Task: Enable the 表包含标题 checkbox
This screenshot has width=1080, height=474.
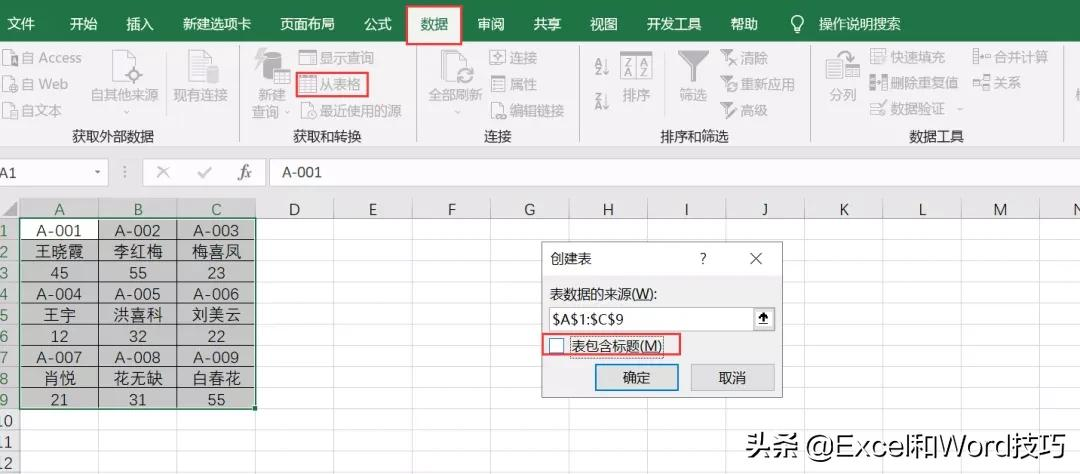Action: pos(556,346)
